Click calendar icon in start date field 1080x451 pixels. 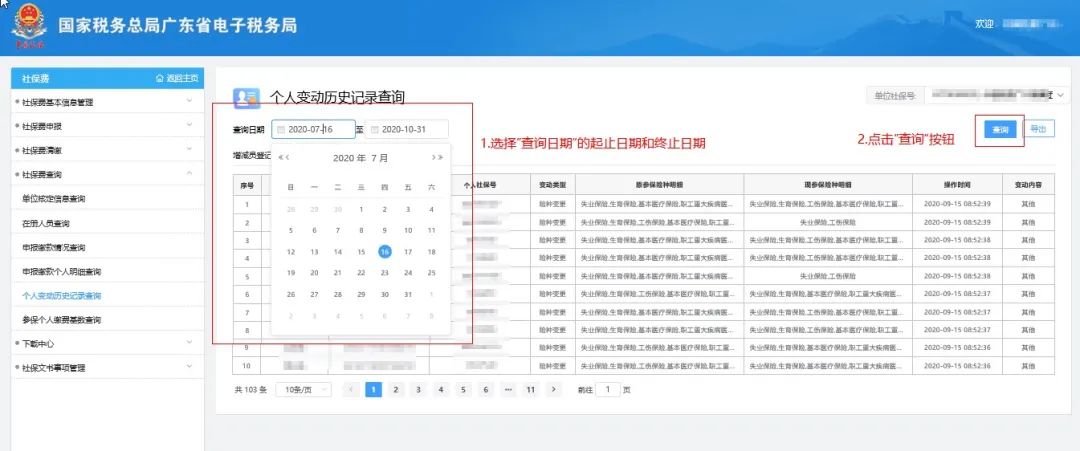pyautogui.click(x=281, y=129)
